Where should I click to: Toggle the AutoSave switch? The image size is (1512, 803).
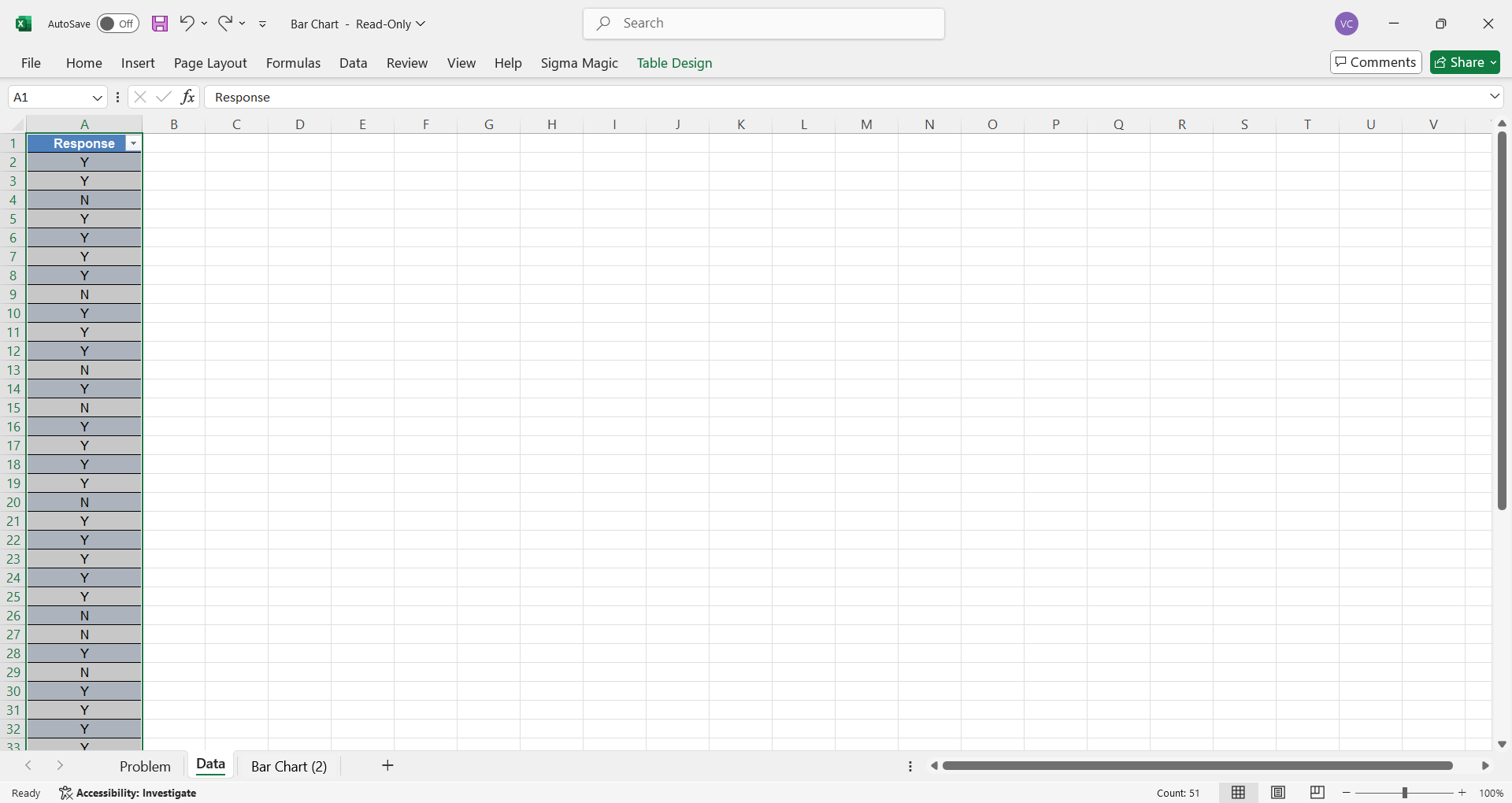tap(118, 24)
